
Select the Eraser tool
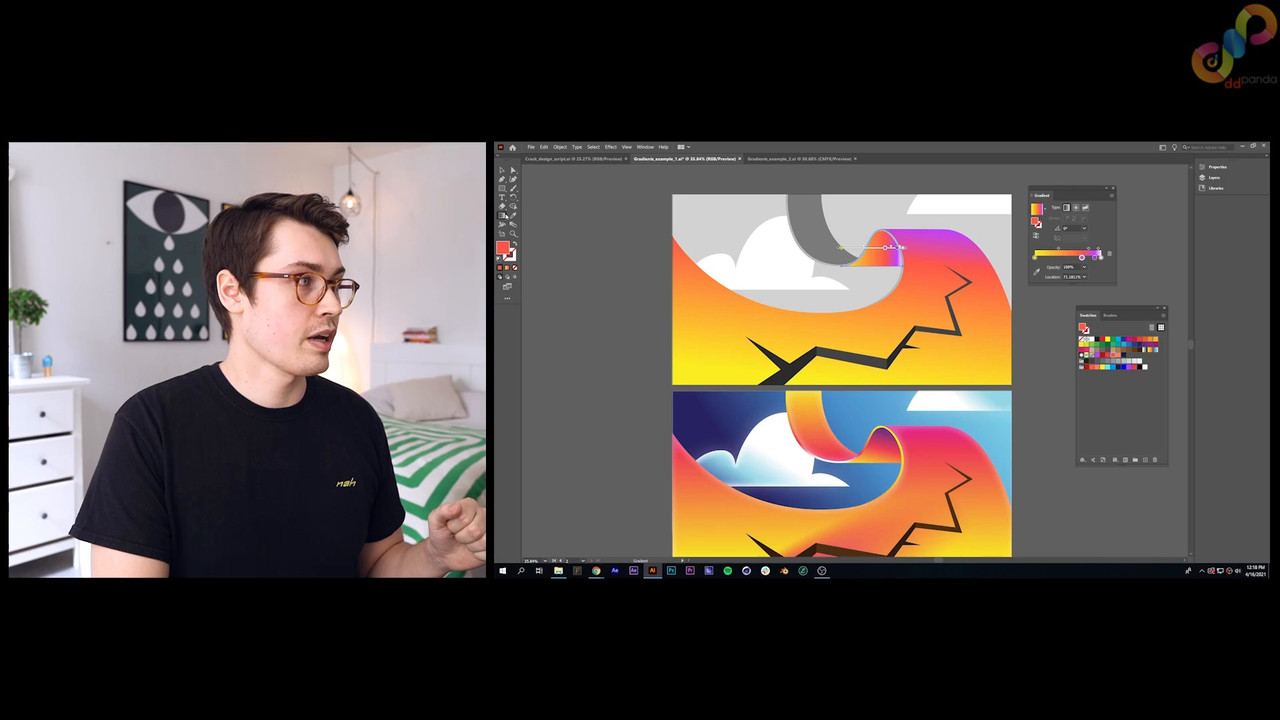502,206
